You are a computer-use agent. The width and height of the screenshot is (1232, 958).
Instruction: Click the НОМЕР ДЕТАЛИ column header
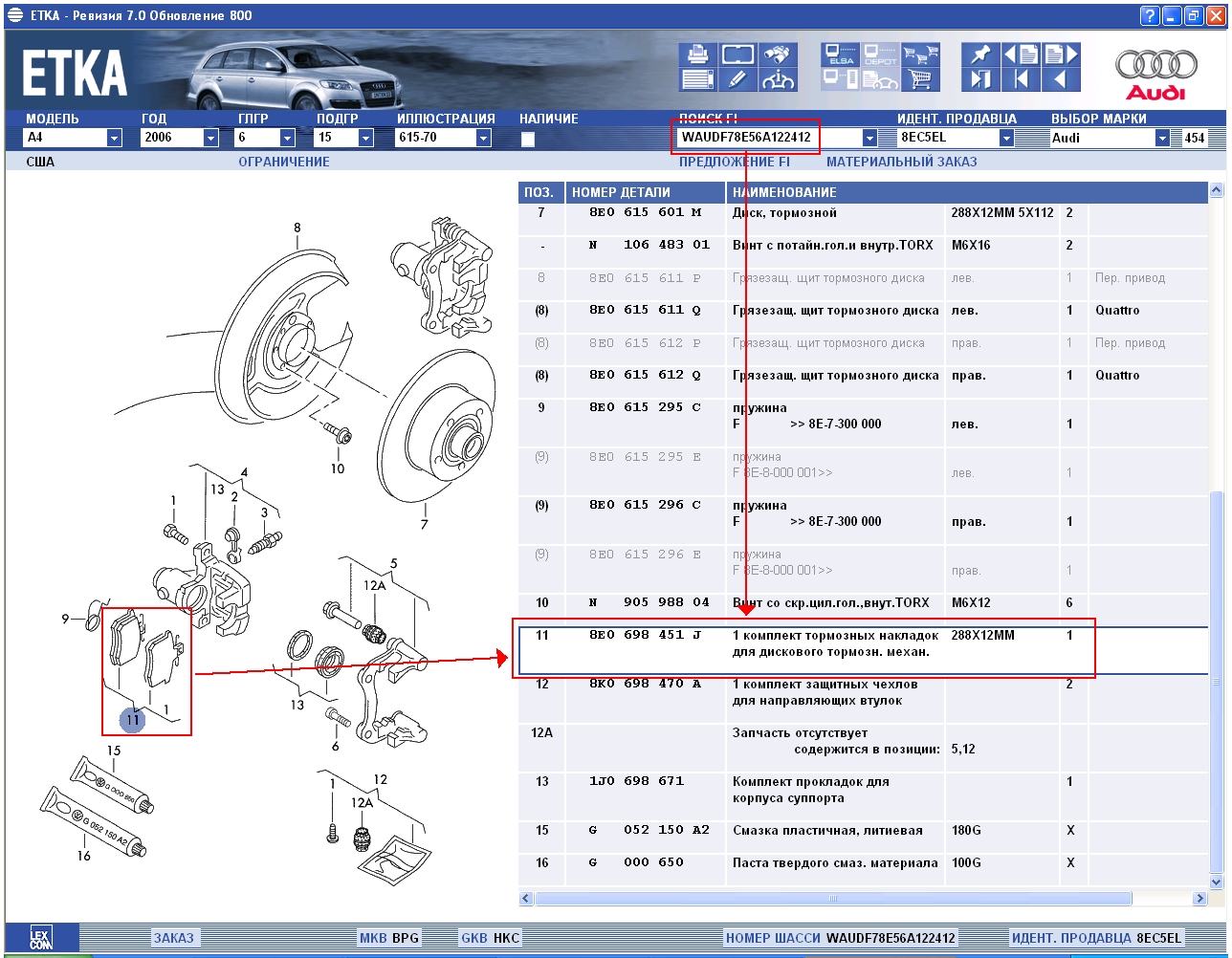[646, 192]
